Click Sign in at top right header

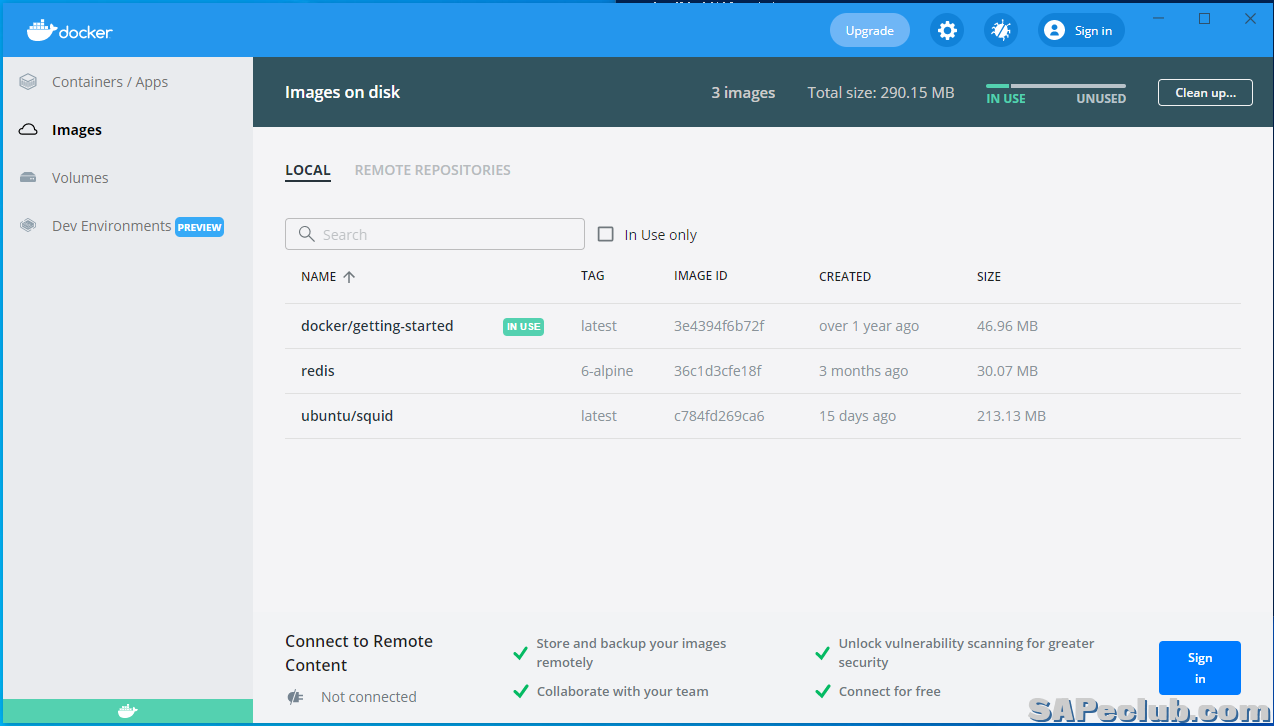point(1080,30)
